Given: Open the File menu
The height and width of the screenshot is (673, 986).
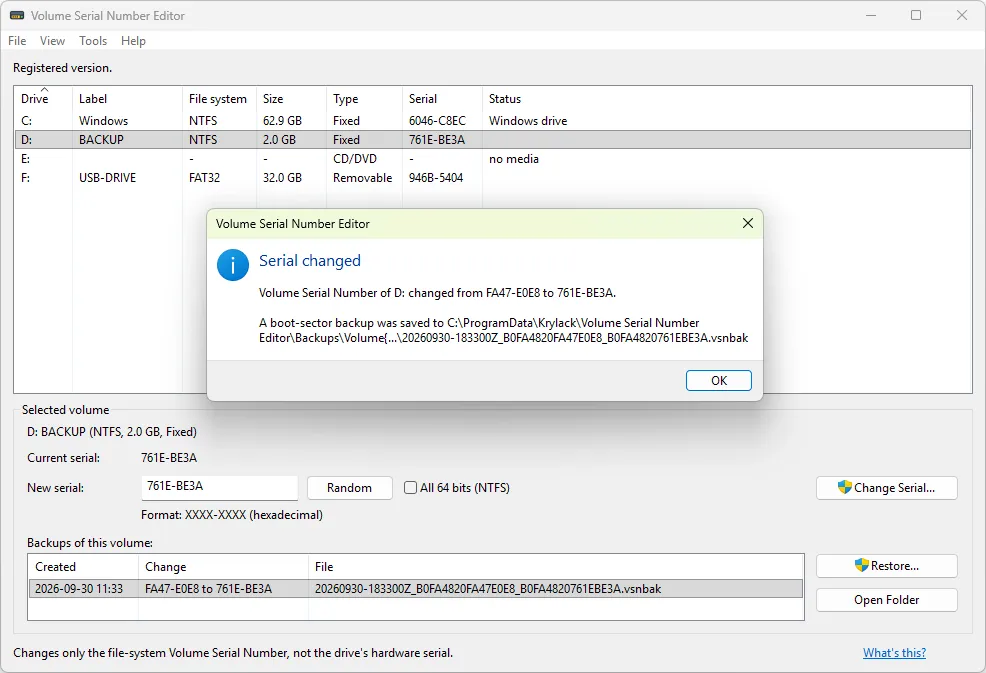Looking at the screenshot, I should [17, 41].
